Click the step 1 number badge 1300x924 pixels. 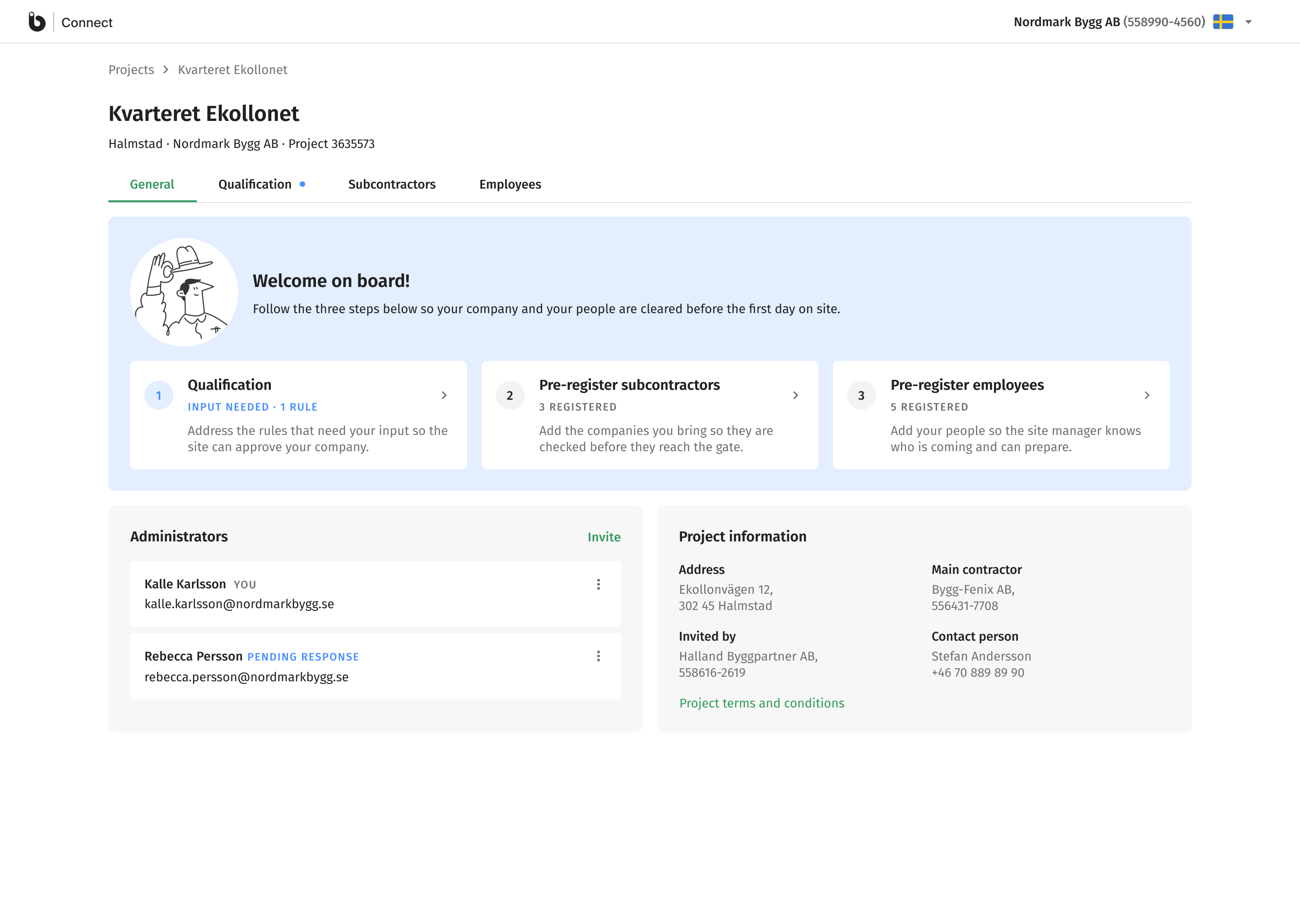[159, 395]
